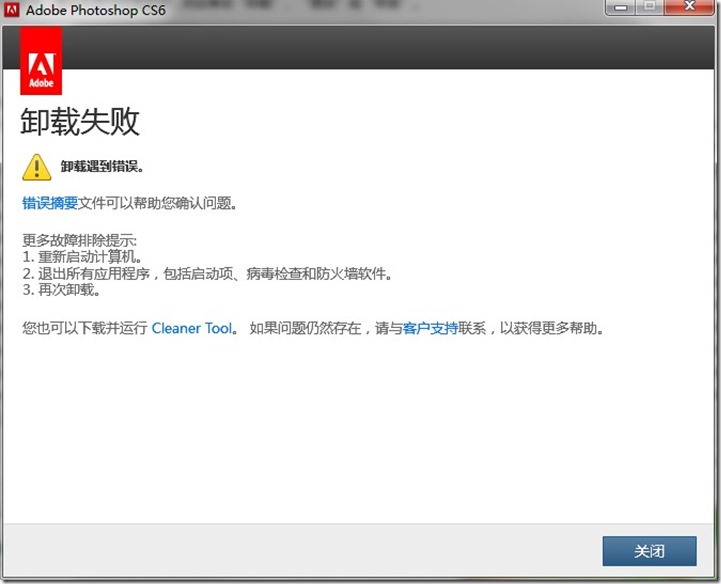
Task: Open the 错误摘要 link
Action: [x=50, y=203]
